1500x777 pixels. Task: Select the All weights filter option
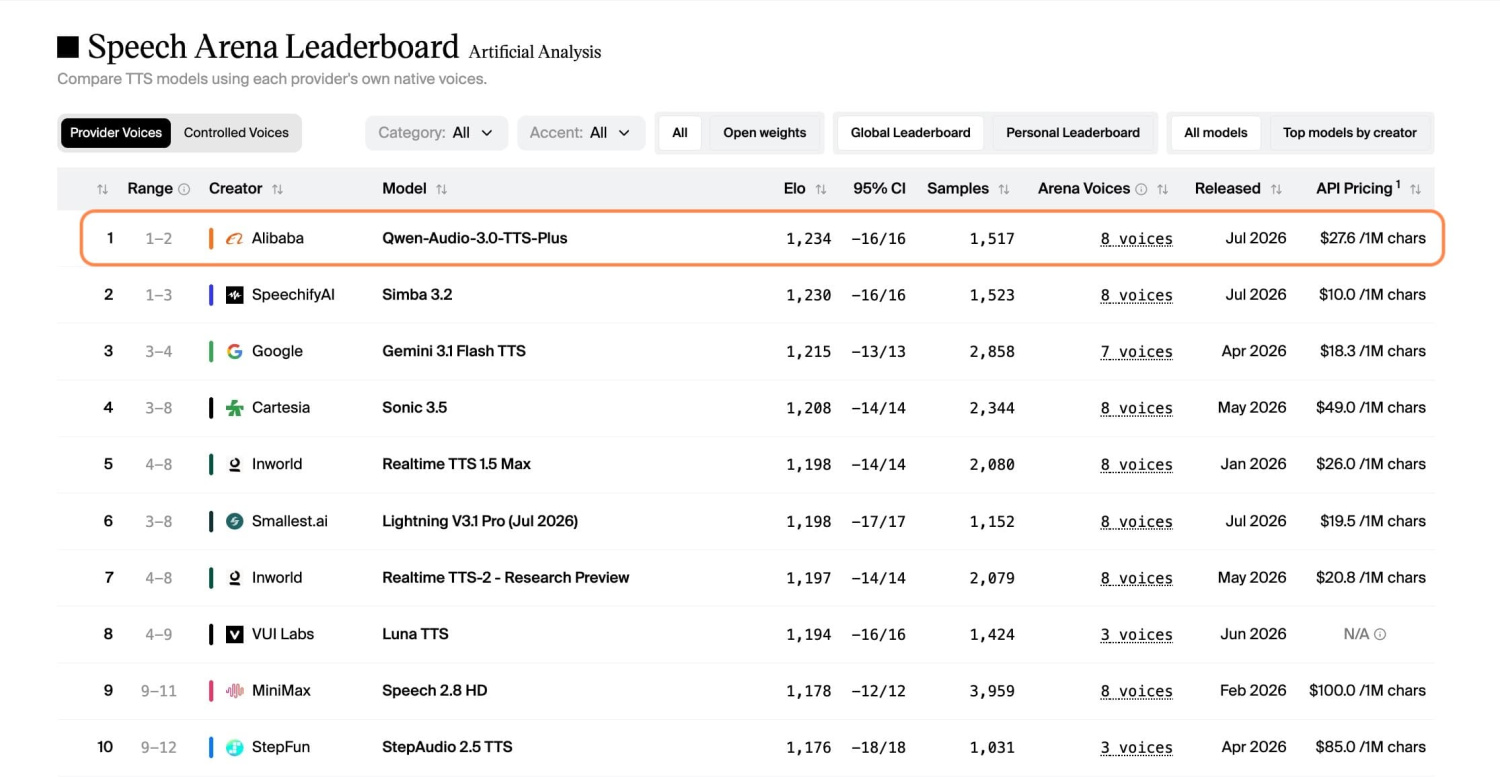[680, 132]
